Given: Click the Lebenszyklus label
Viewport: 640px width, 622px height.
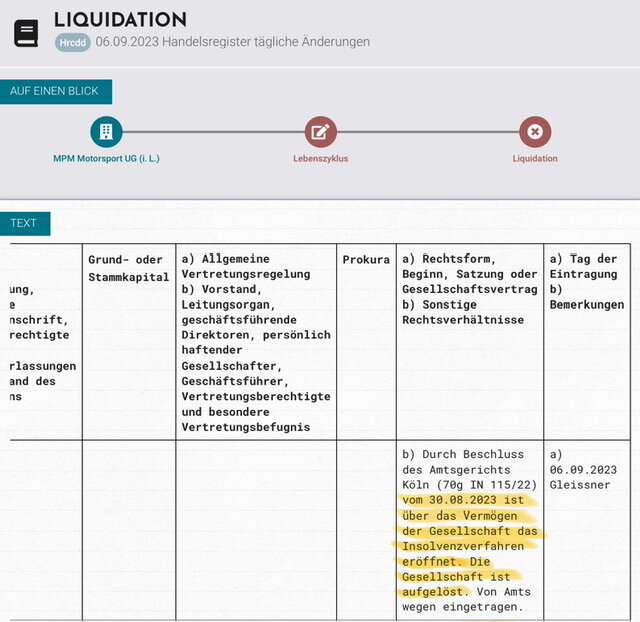Looking at the screenshot, I should [x=320, y=158].
